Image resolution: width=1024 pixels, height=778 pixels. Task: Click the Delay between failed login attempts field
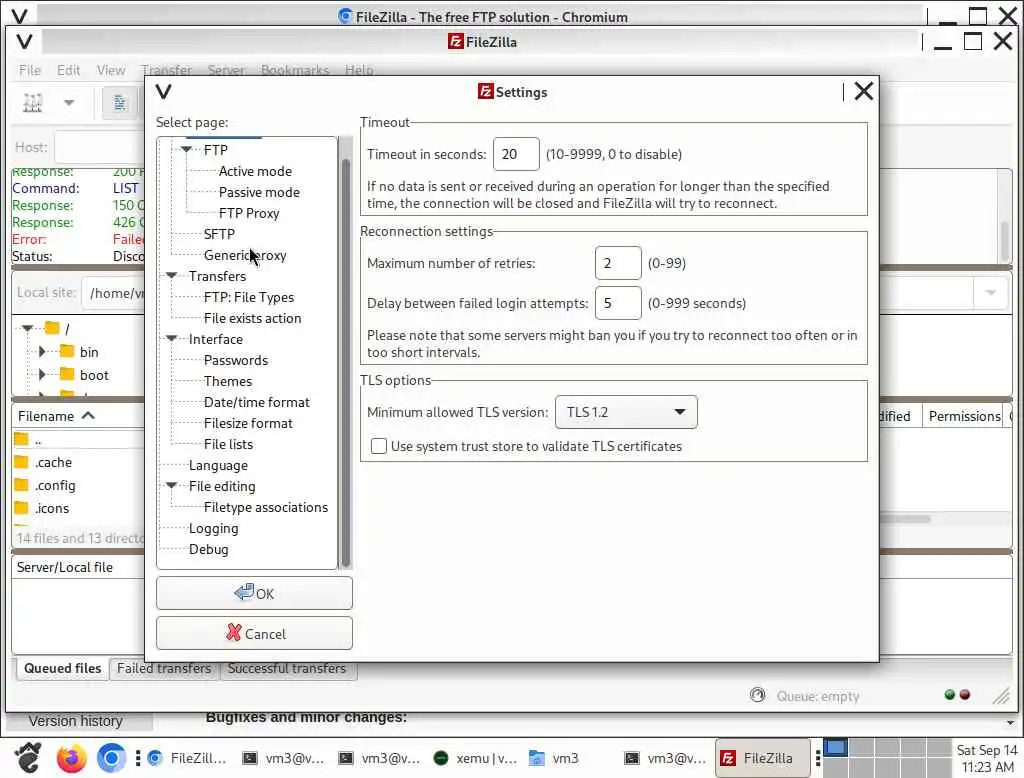(618, 303)
